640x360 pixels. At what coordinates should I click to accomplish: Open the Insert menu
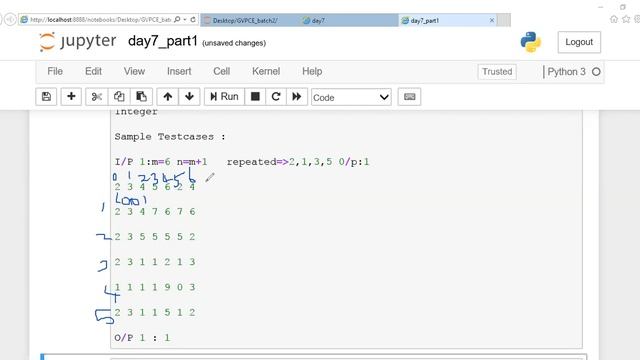click(x=179, y=71)
